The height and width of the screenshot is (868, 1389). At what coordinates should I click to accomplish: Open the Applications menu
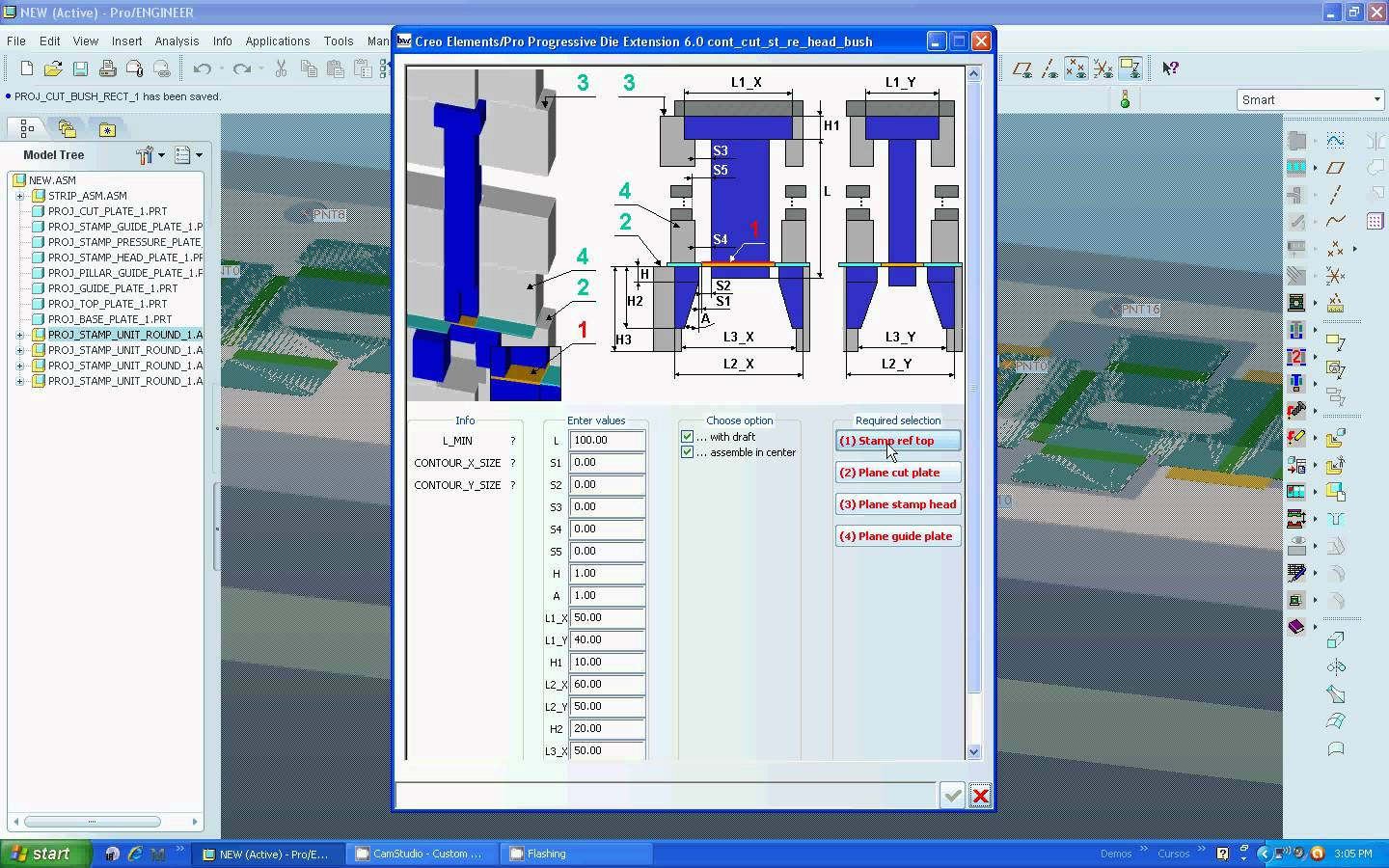[x=278, y=41]
